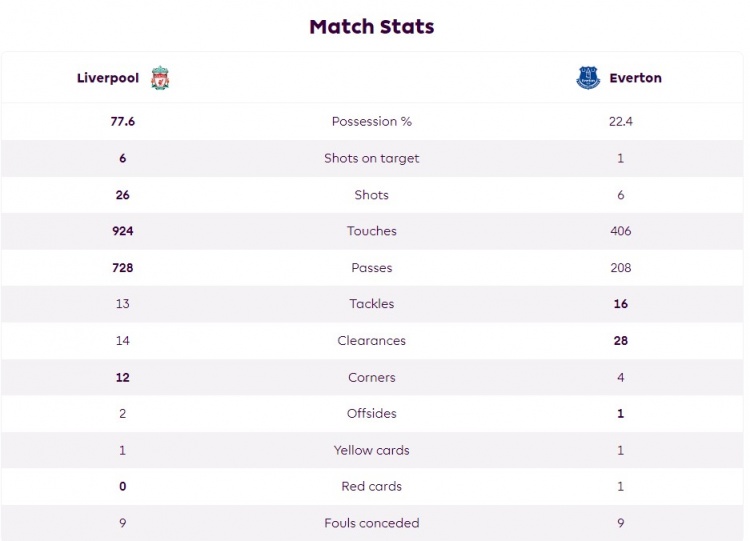Click Everton's 208 passes figure
Screen dimensions: 750x541
click(620, 267)
